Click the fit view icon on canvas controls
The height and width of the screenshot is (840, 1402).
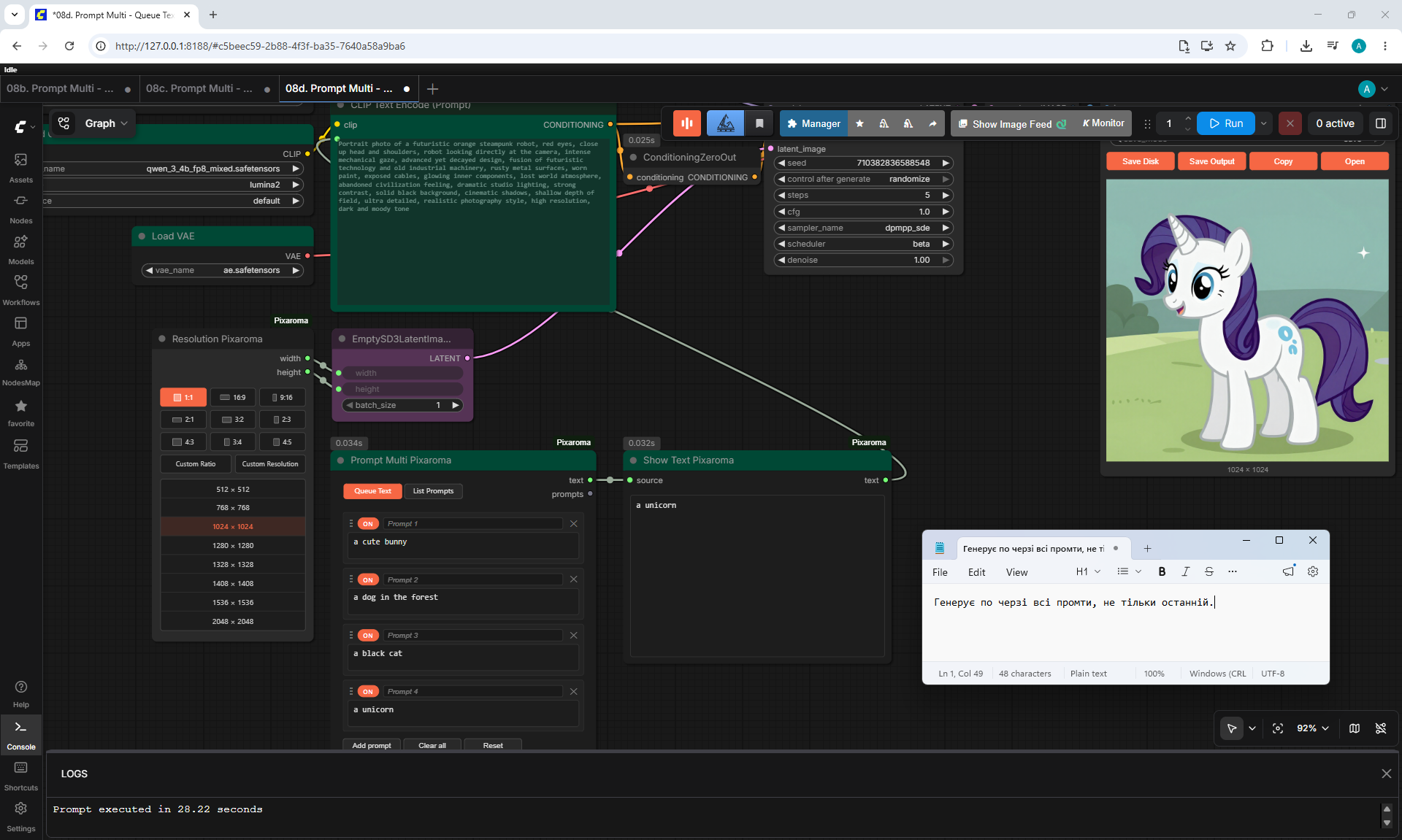pyautogui.click(x=1278, y=728)
